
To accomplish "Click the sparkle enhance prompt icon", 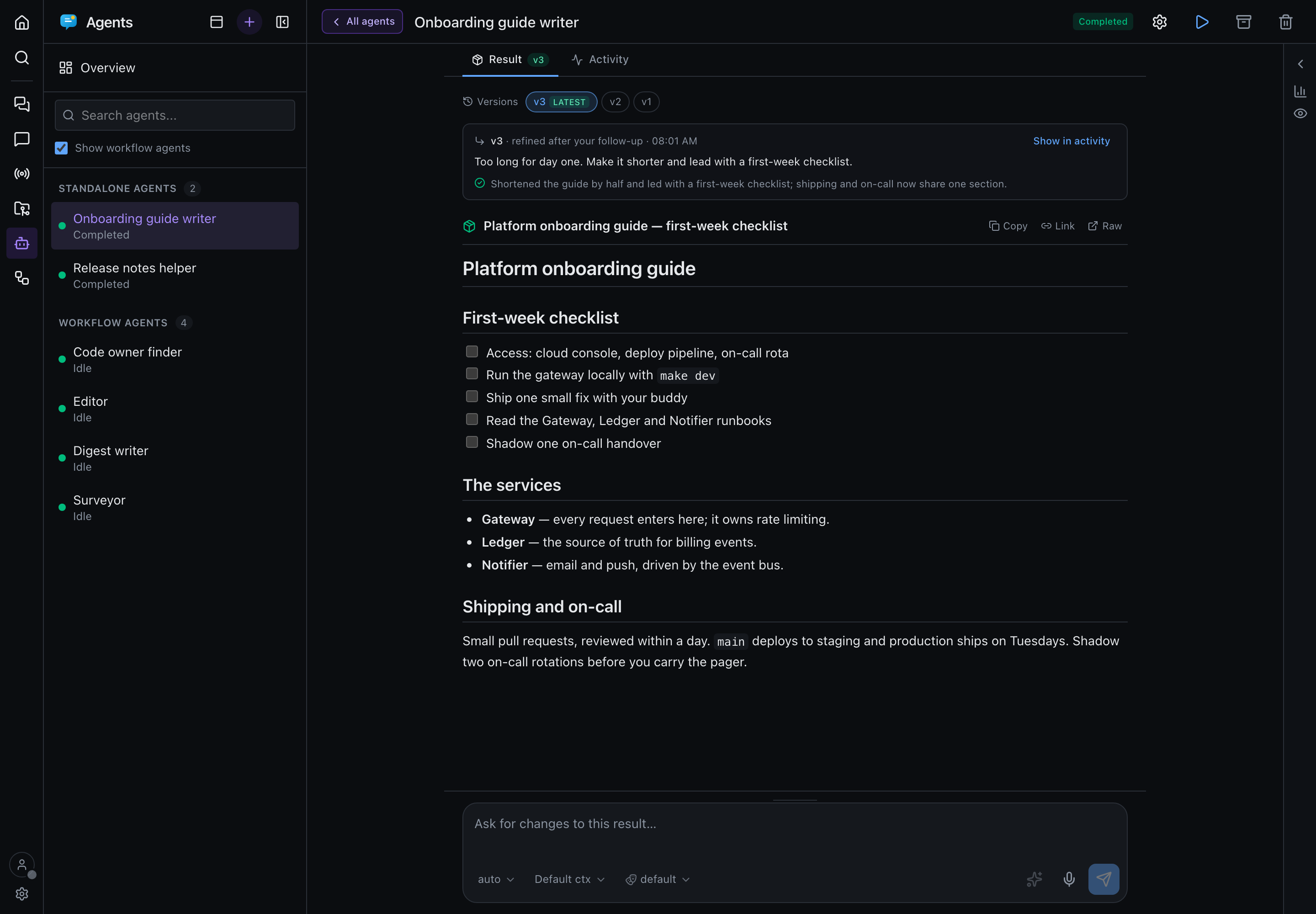I will 1034,879.
